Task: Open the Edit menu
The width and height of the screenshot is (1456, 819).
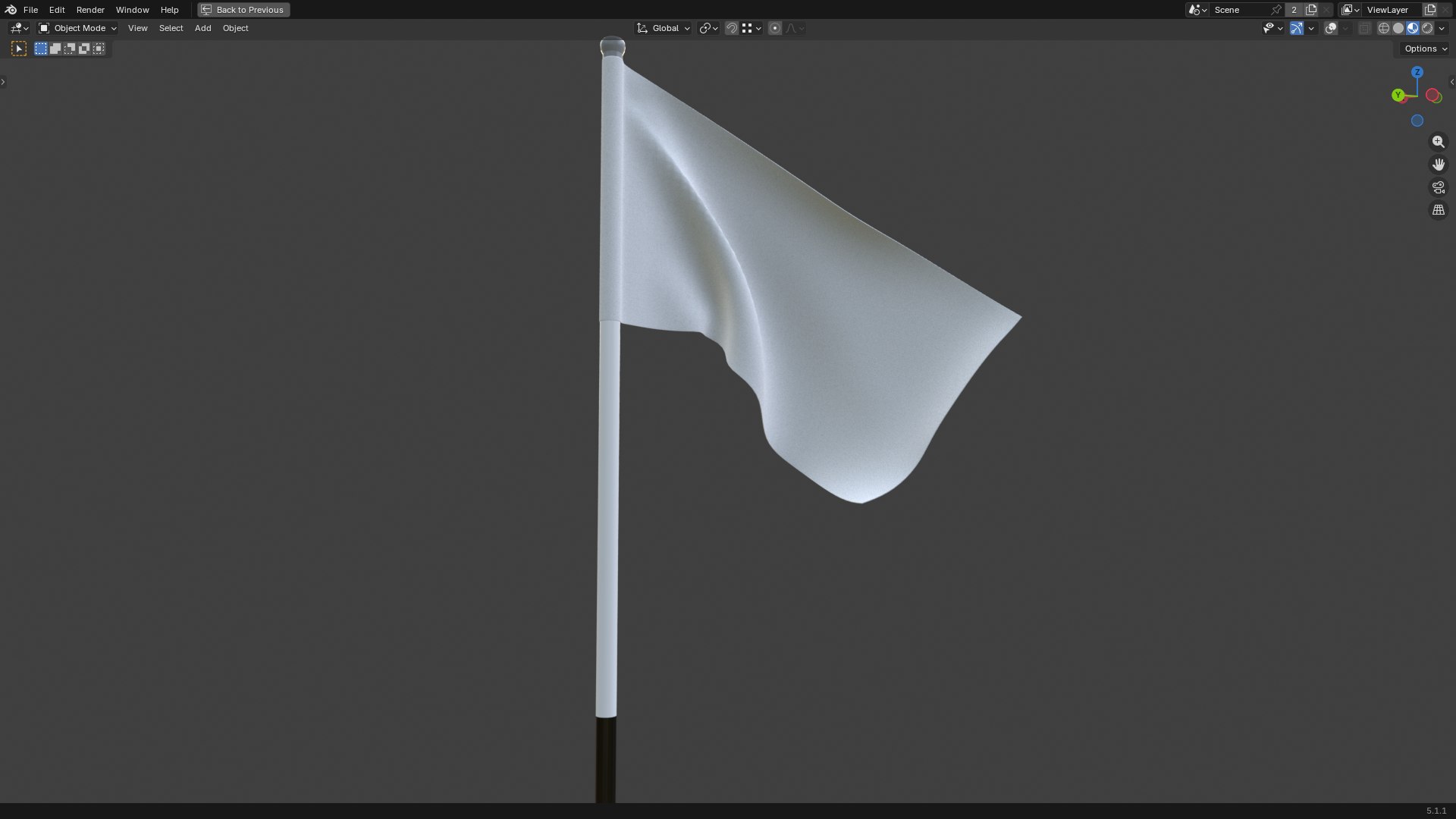Action: [x=57, y=10]
